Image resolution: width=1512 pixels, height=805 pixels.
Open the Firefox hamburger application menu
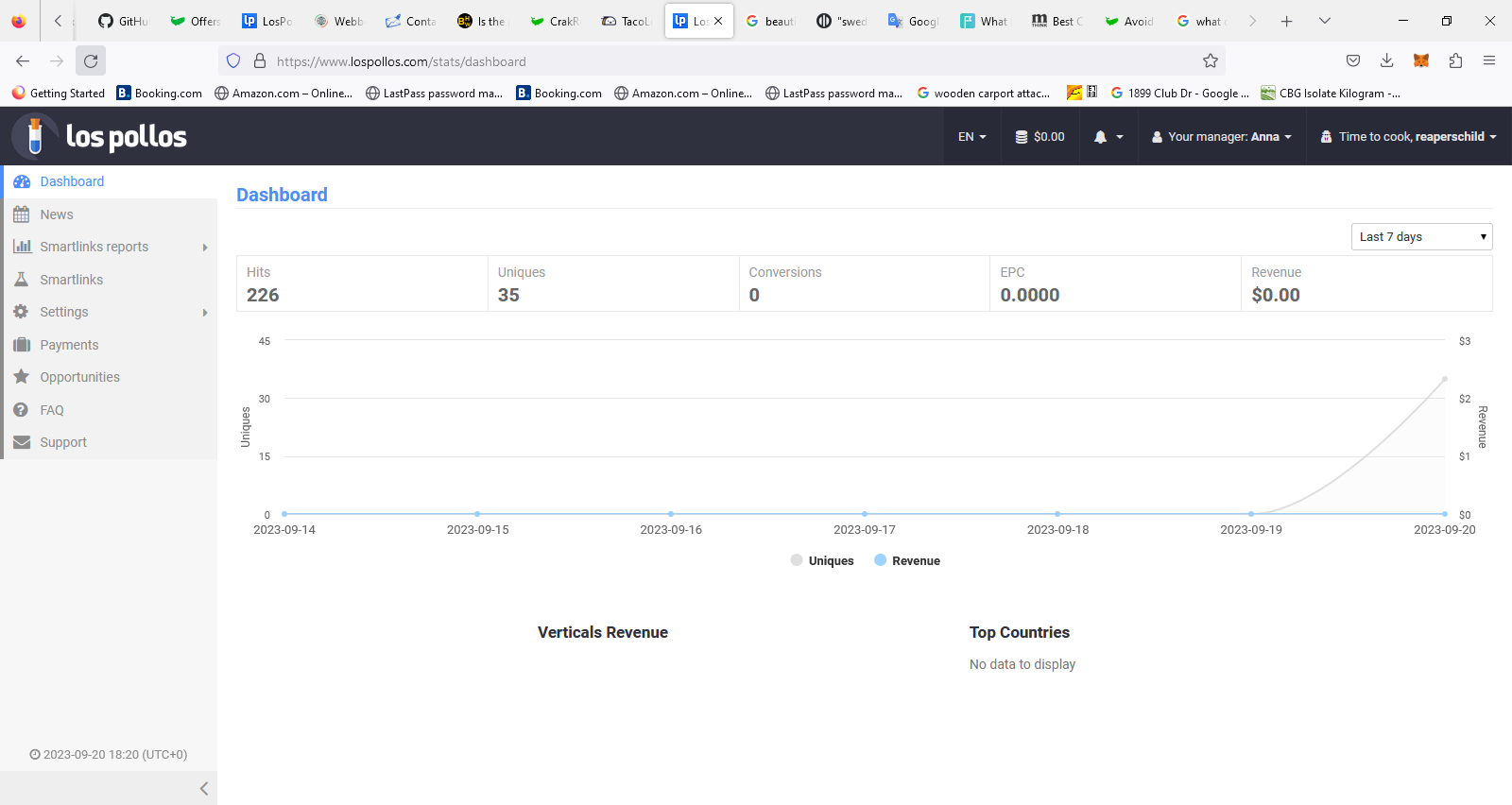(1489, 61)
